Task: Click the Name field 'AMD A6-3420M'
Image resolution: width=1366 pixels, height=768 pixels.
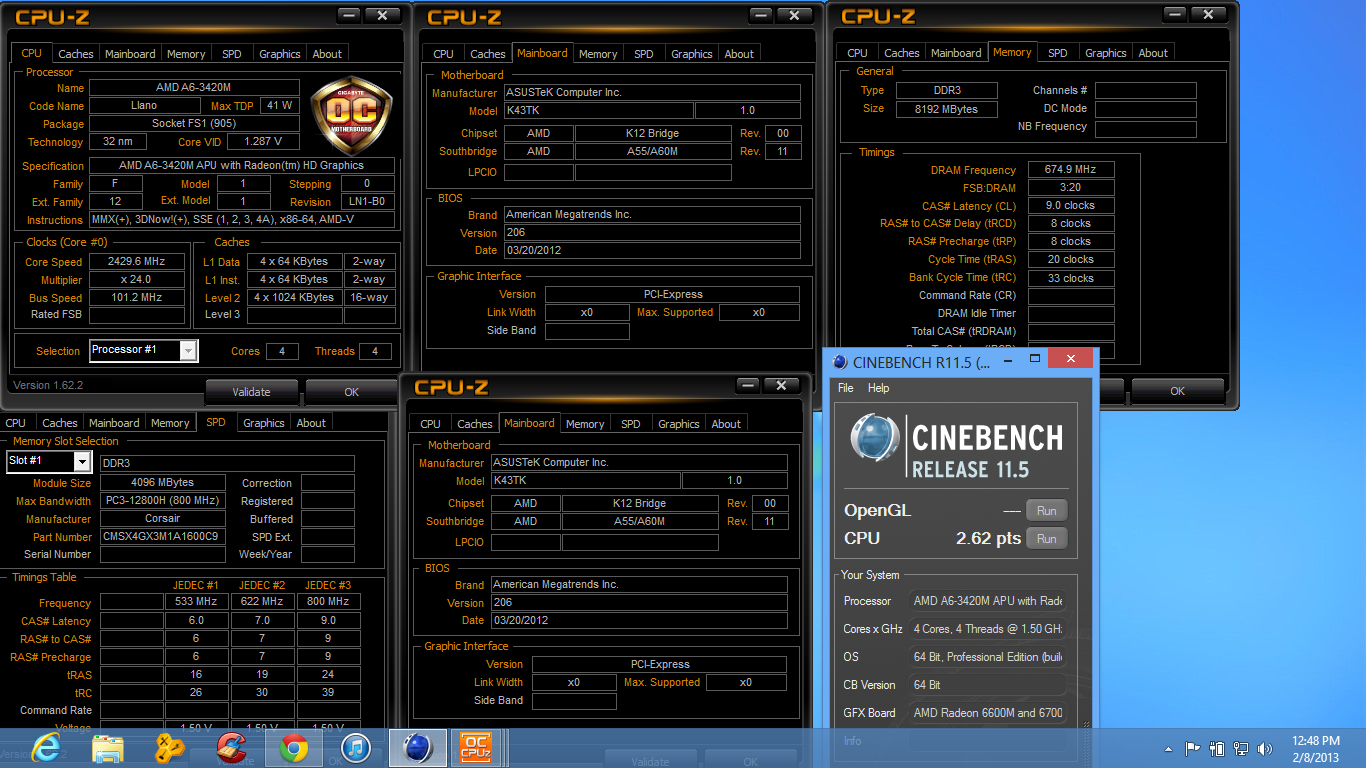Action: [x=194, y=88]
